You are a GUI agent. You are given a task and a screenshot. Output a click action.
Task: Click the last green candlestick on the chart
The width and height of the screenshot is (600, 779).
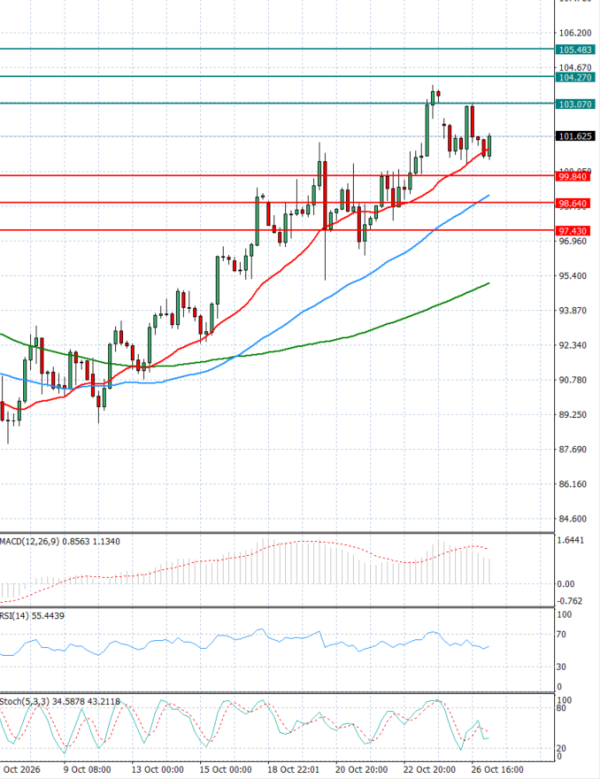pyautogui.click(x=490, y=146)
